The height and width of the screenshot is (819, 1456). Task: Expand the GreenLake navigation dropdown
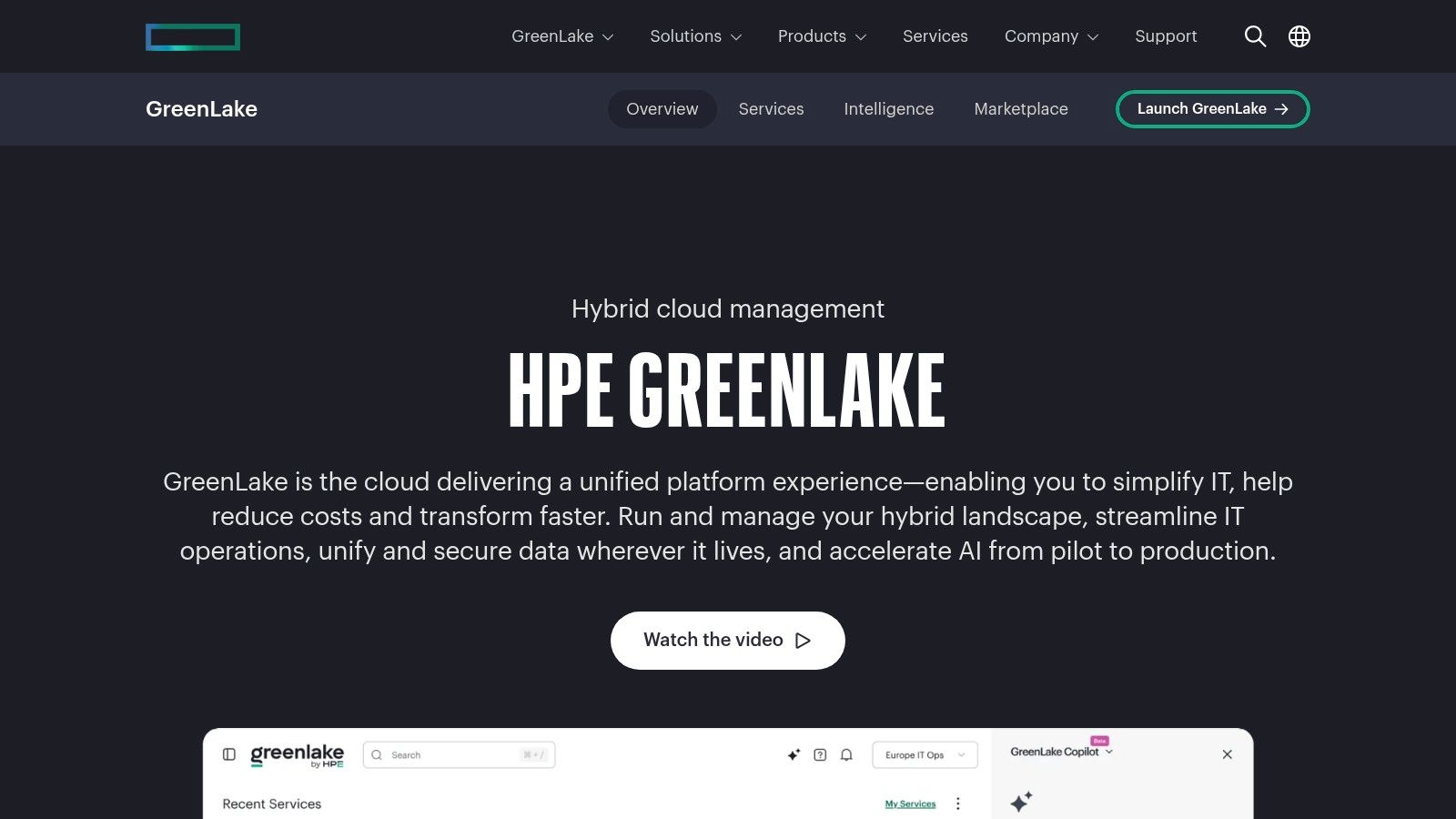point(562,36)
